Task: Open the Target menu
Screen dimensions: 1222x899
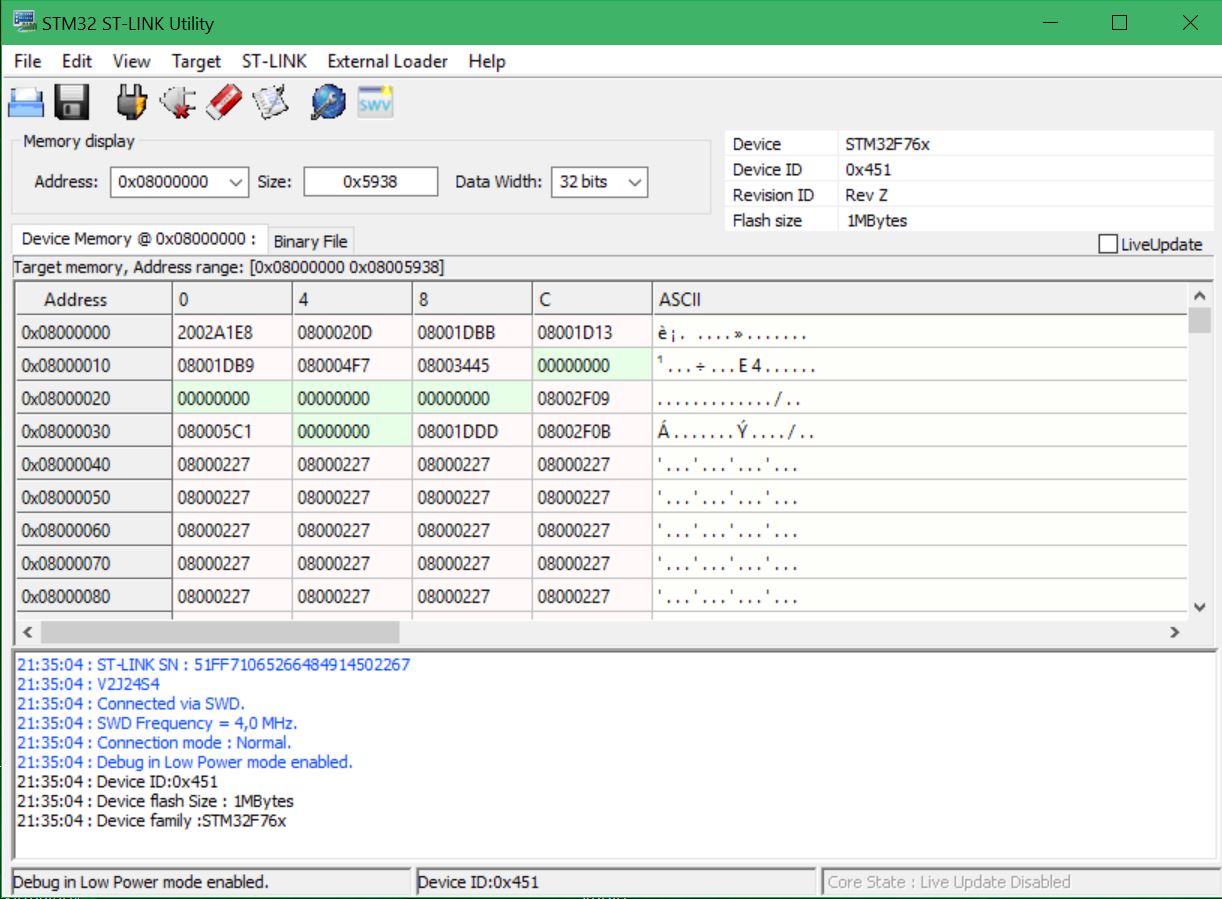Action: 196,61
